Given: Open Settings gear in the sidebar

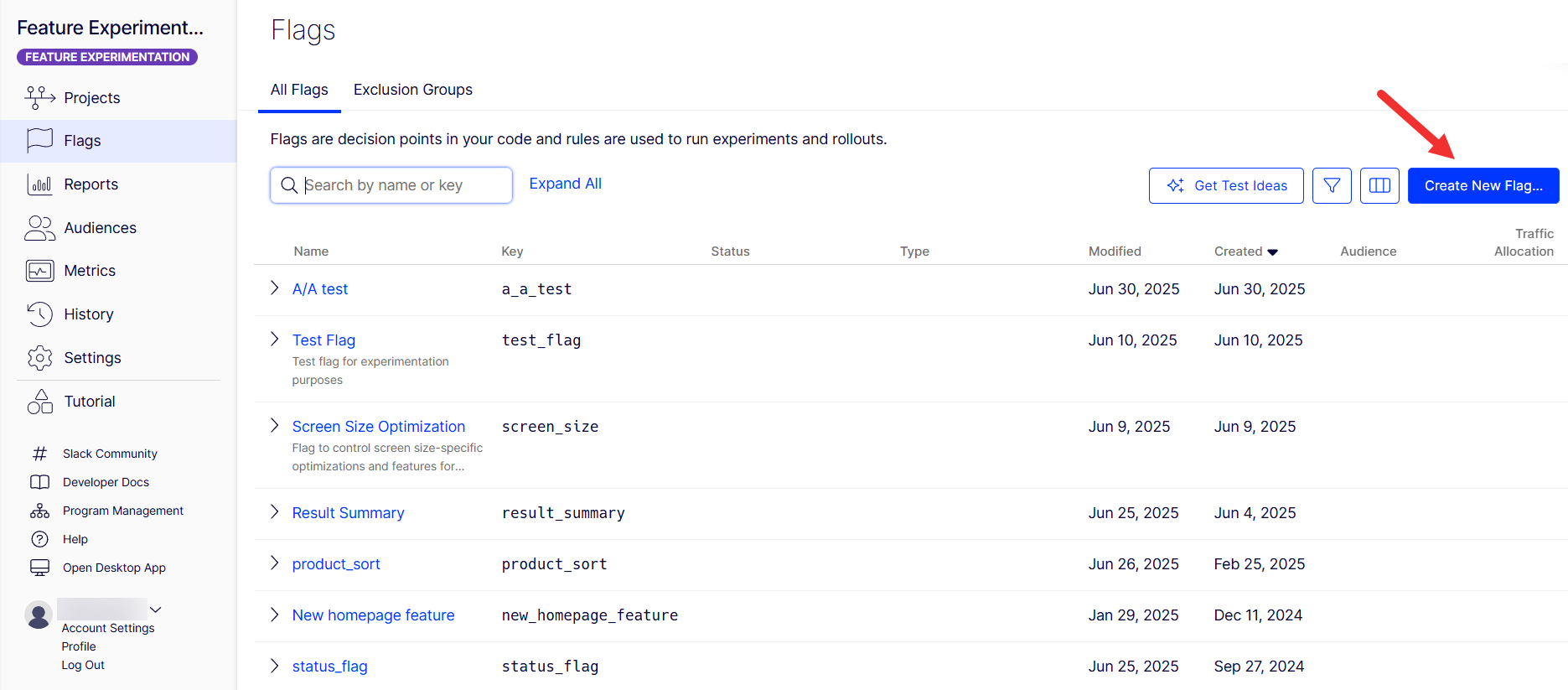Looking at the screenshot, I should 39,358.
